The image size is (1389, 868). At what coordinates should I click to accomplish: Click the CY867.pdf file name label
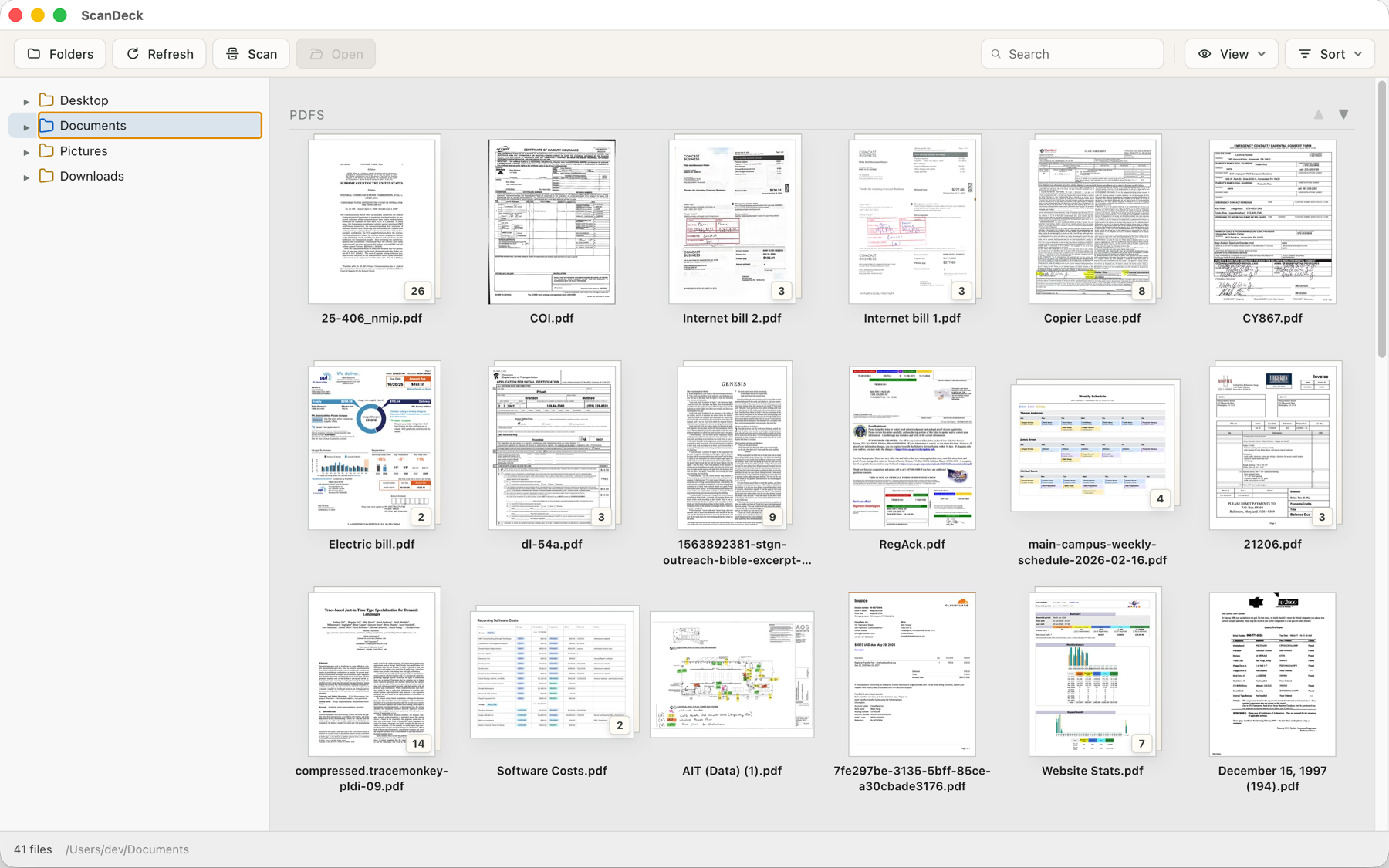[x=1272, y=318]
